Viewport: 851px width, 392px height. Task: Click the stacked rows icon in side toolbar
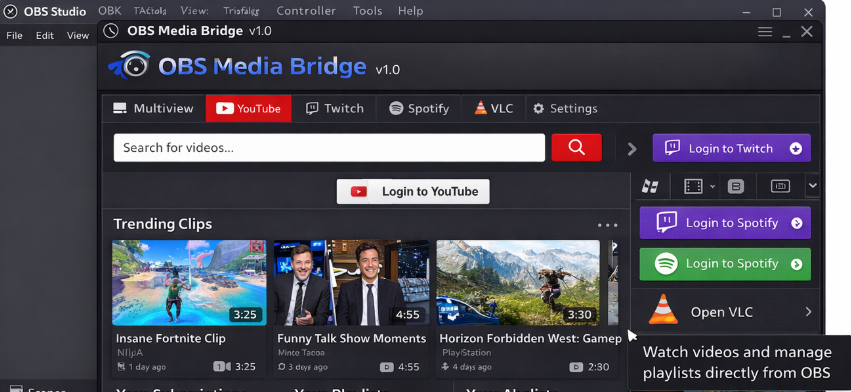click(x=735, y=187)
